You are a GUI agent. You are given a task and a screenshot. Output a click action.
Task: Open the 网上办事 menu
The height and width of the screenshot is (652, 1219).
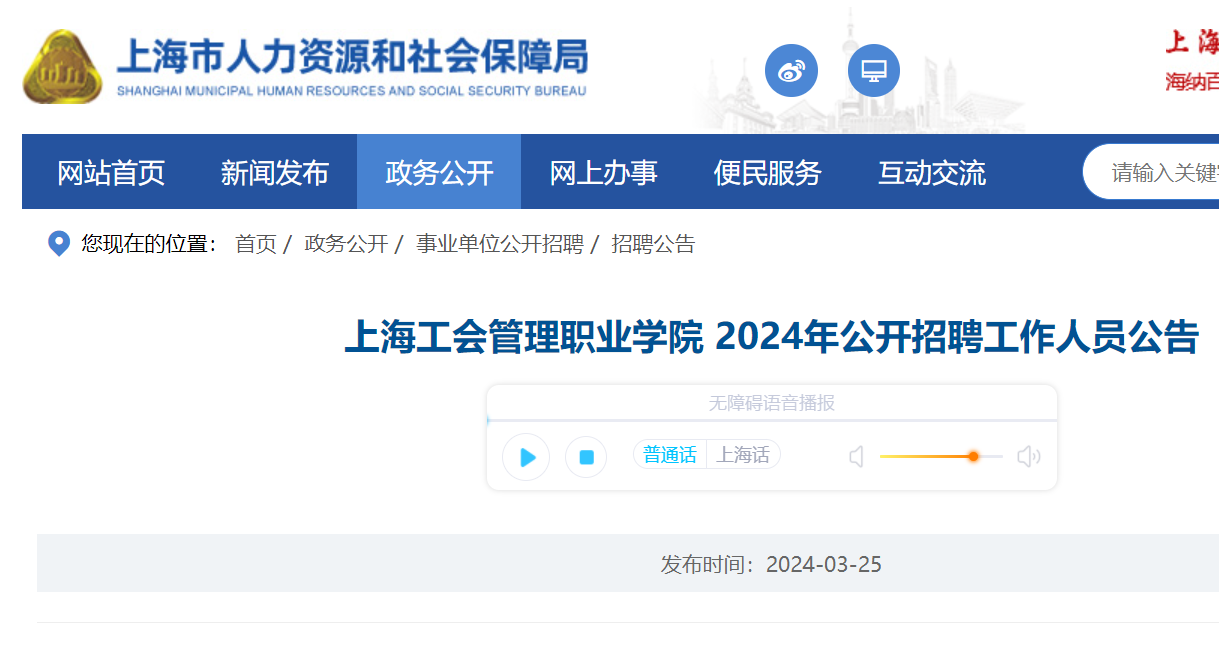tap(603, 172)
